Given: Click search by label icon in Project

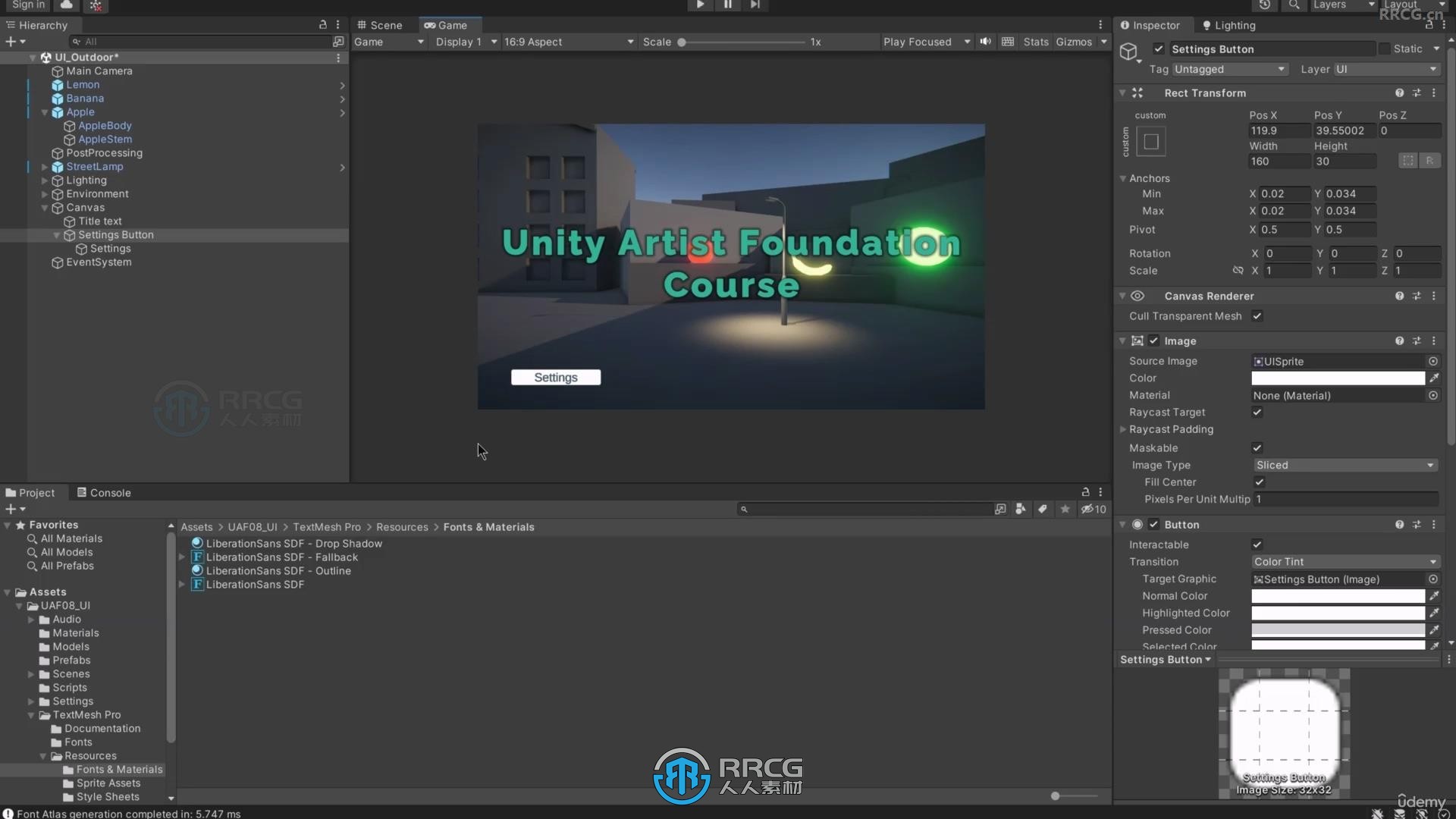Looking at the screenshot, I should tap(1043, 509).
